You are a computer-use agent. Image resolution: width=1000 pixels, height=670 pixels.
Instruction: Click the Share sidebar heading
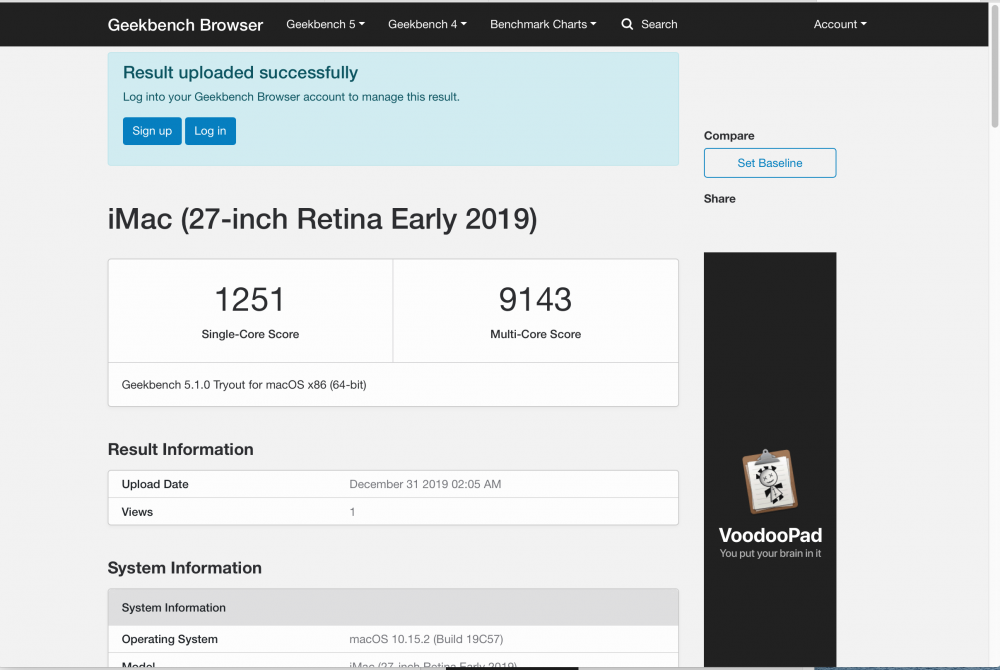coord(719,199)
